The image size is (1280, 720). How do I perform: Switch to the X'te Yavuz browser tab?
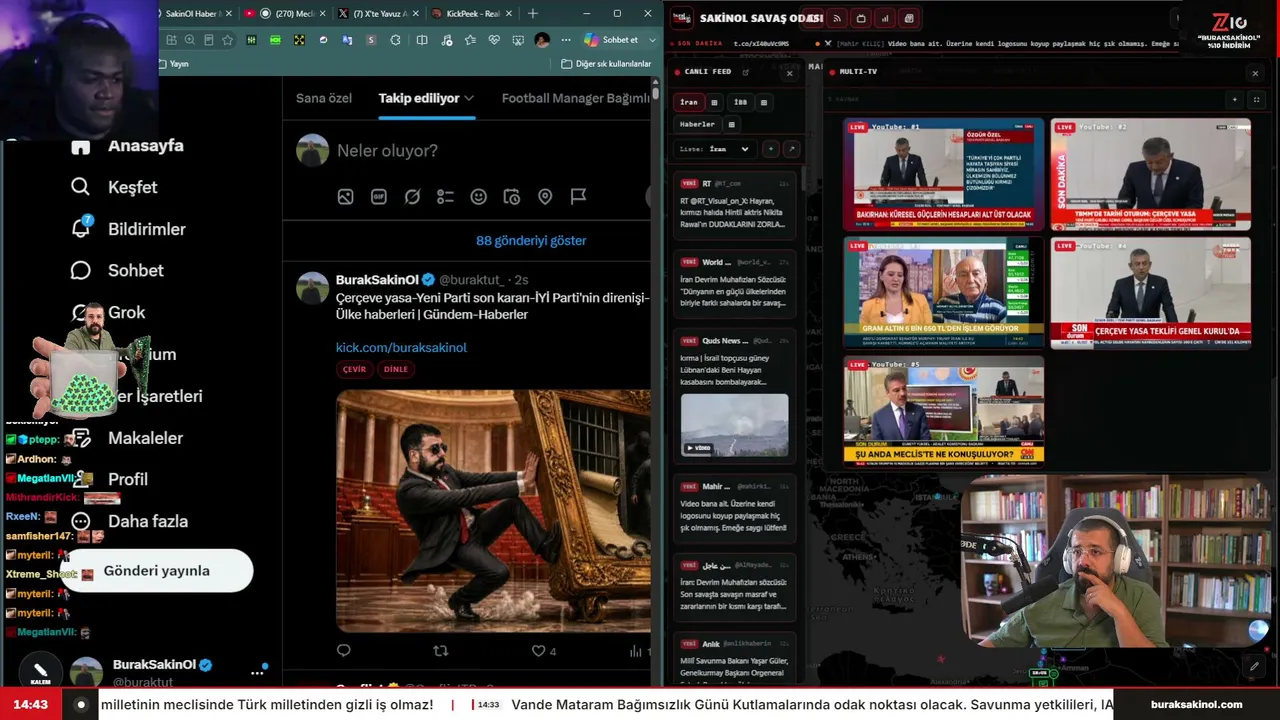(378, 14)
